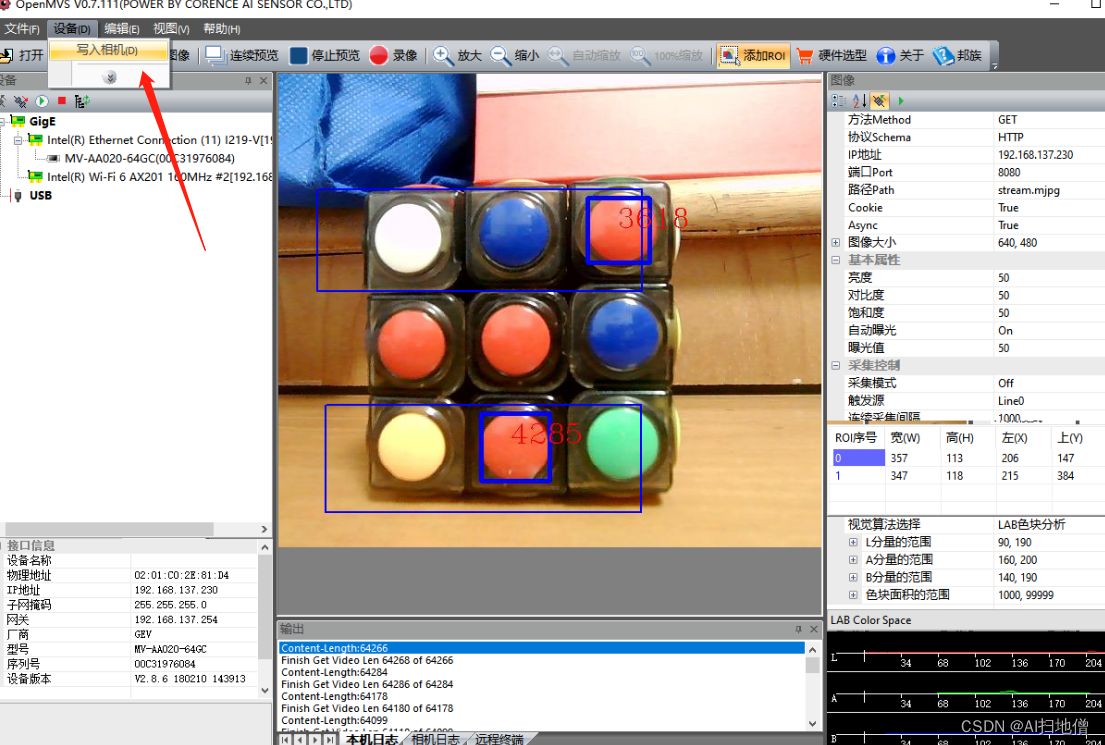Image resolution: width=1105 pixels, height=745 pixels.
Task: Click the 打开 open device icon
Action: tap(11, 55)
